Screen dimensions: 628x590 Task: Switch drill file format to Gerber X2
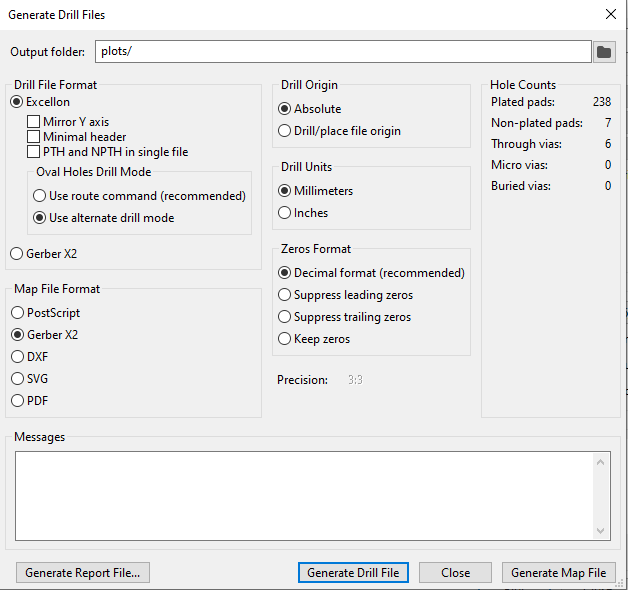(x=44, y=254)
